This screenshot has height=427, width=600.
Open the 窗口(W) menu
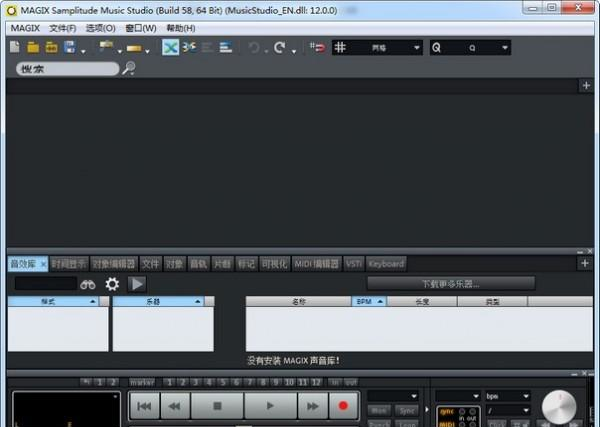[141, 28]
